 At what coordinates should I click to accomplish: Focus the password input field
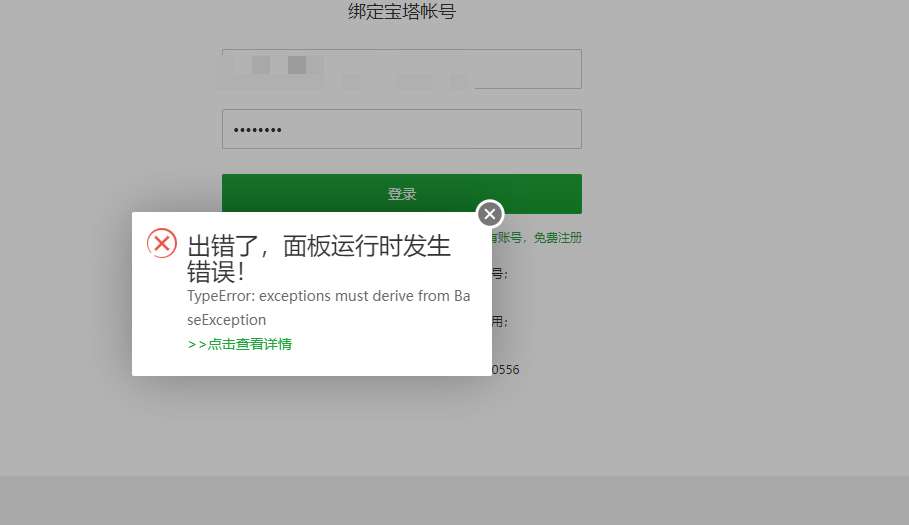coord(402,129)
